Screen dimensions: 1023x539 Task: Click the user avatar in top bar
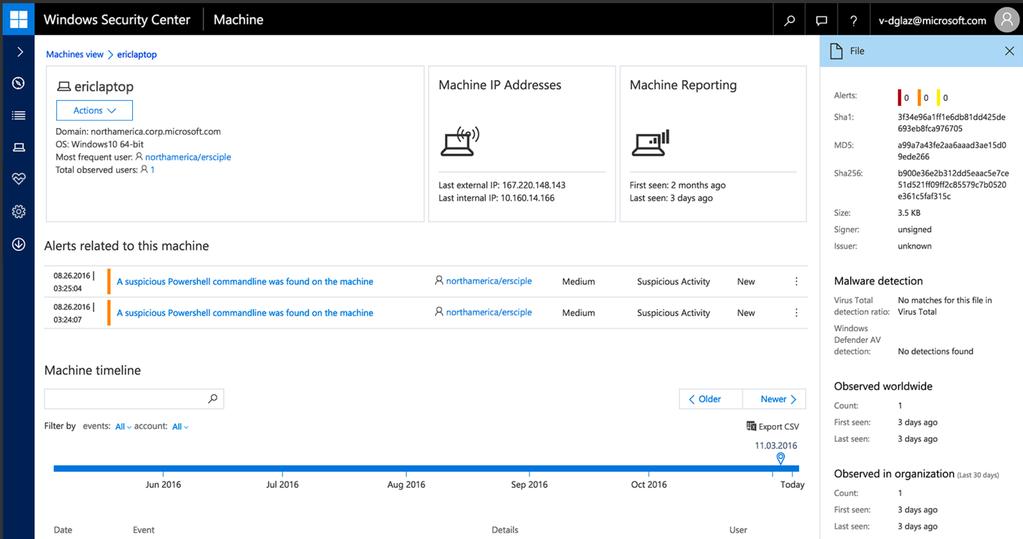pos(1007,20)
